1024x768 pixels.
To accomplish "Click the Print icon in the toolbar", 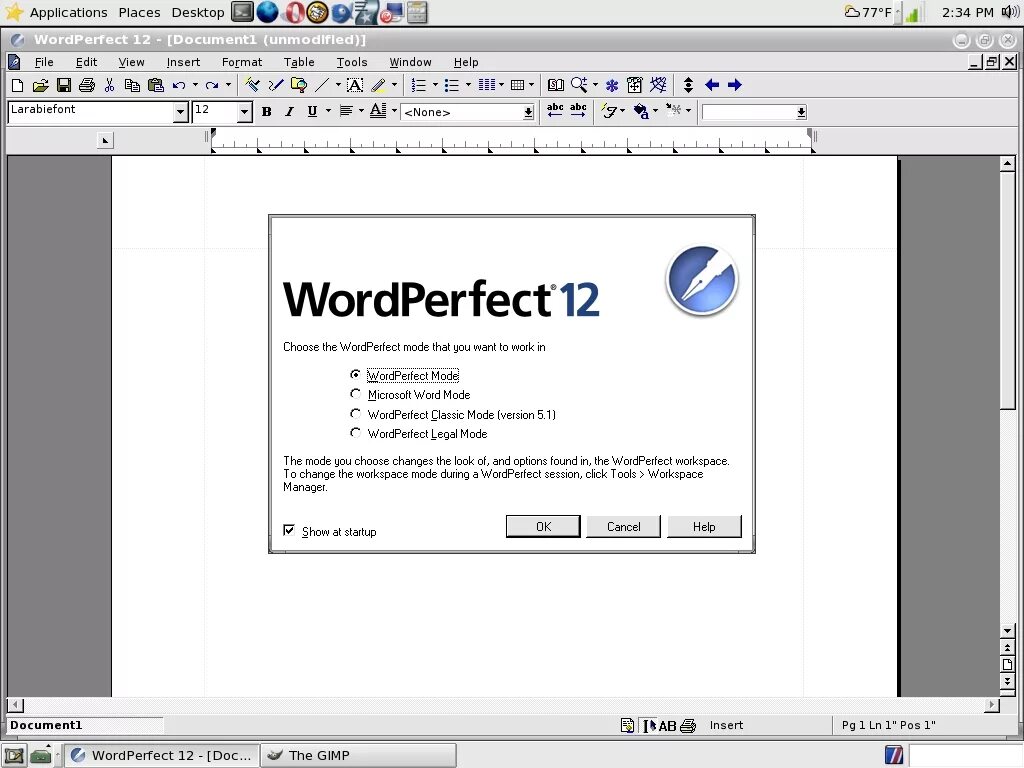I will coord(86,85).
